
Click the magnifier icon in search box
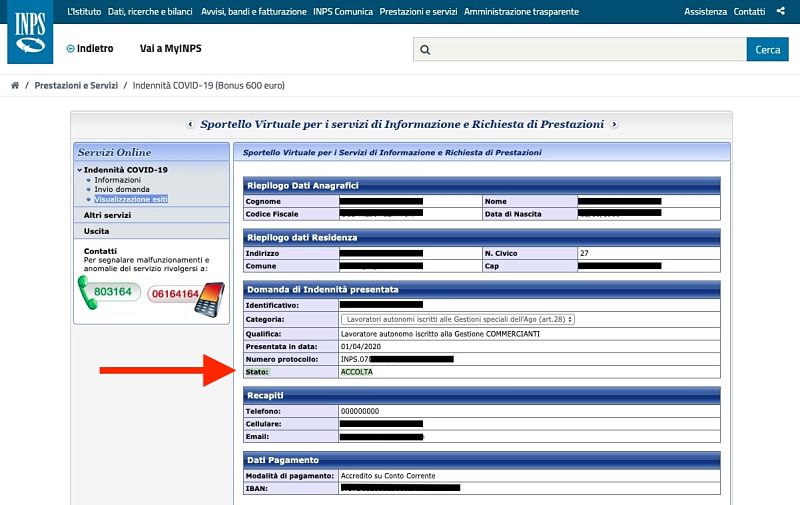click(x=425, y=50)
